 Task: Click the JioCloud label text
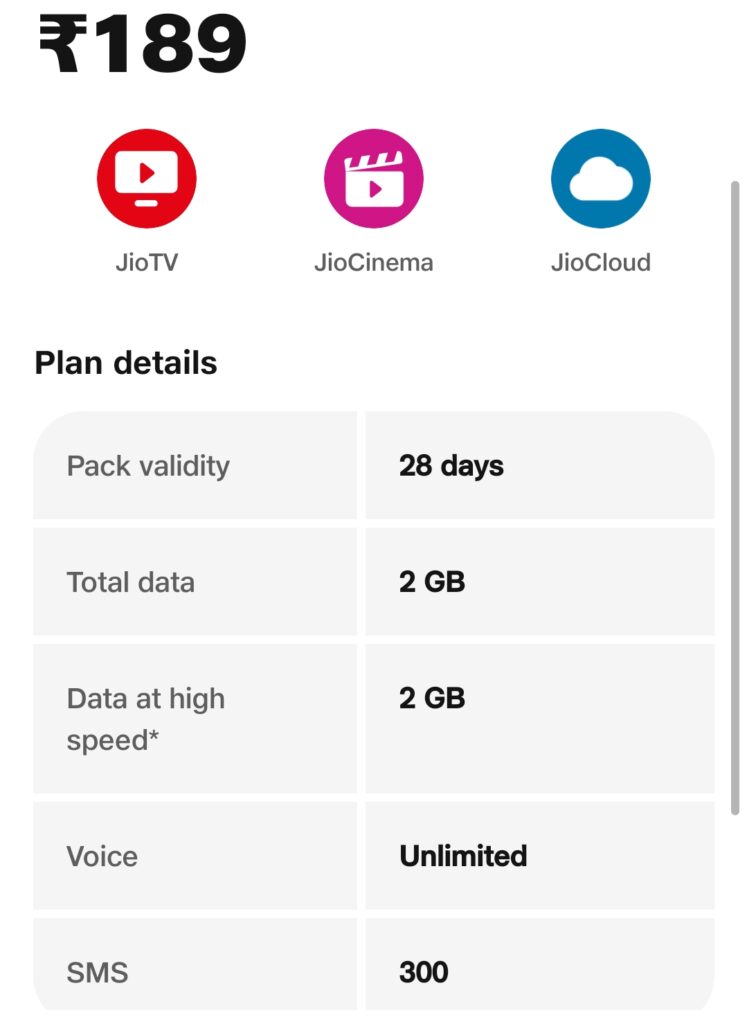601,263
